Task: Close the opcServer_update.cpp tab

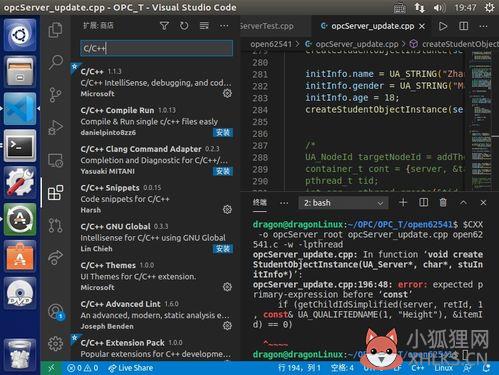Action: (422, 26)
